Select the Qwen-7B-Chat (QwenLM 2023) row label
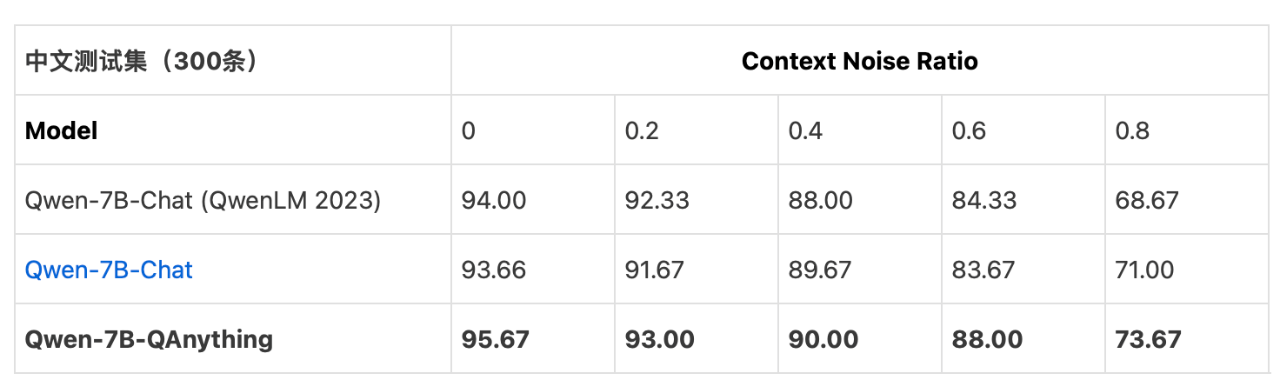The height and width of the screenshot is (386, 1280). tap(203, 201)
